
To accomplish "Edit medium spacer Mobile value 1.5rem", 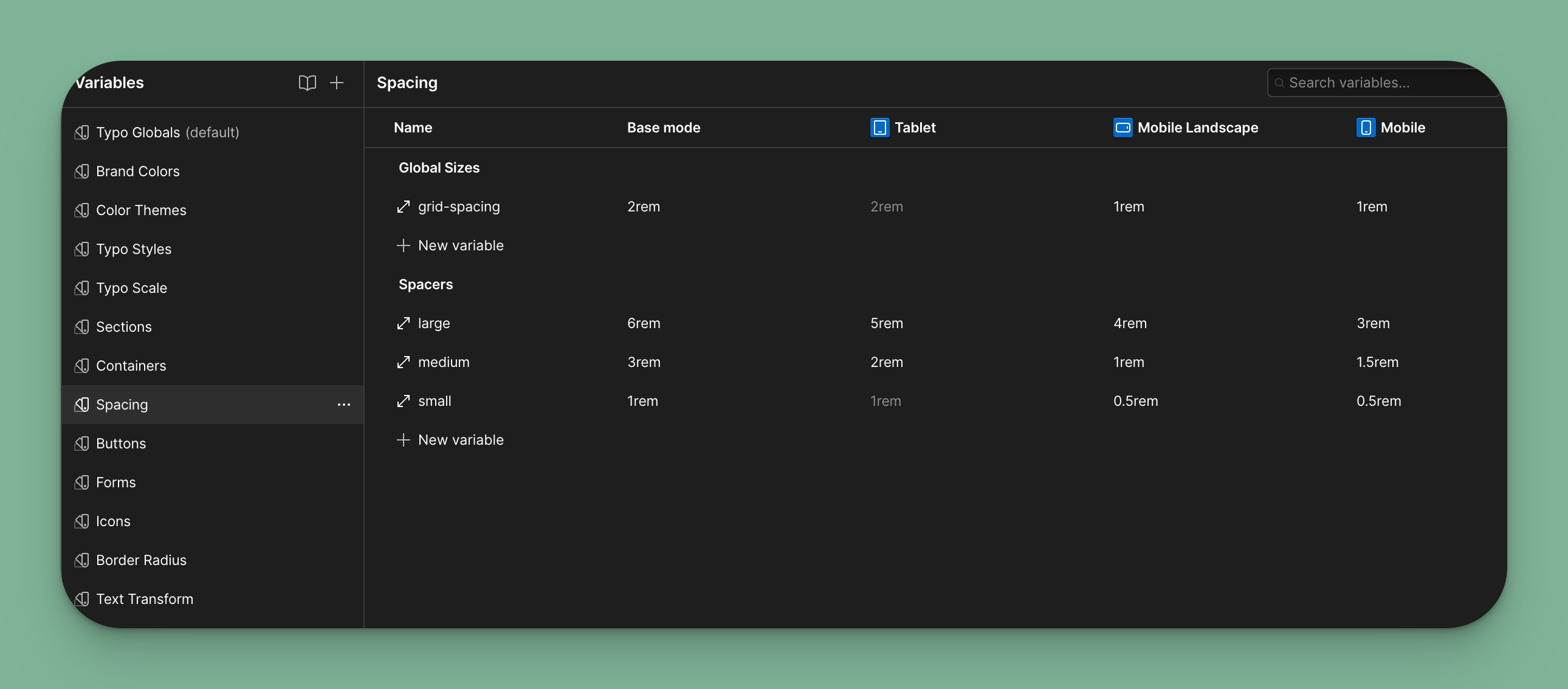I will coord(1377,362).
